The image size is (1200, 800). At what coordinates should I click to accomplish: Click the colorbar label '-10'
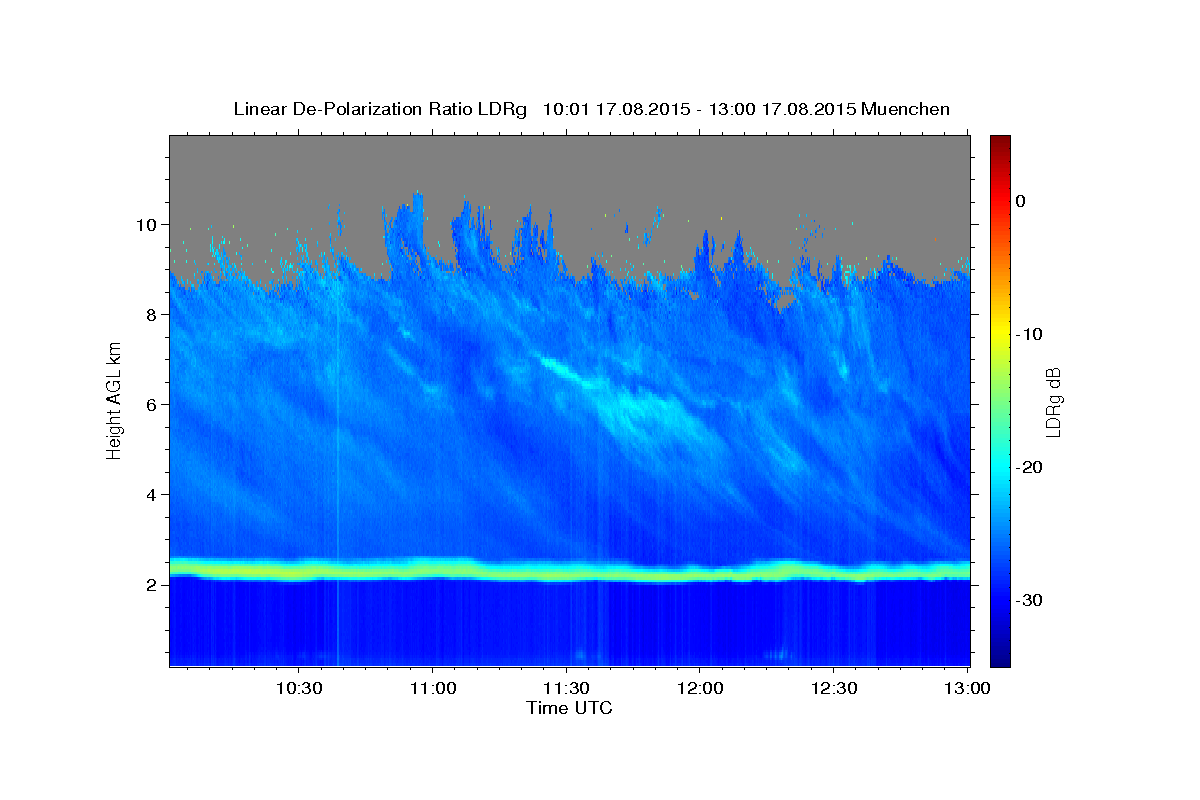(x=1030, y=334)
